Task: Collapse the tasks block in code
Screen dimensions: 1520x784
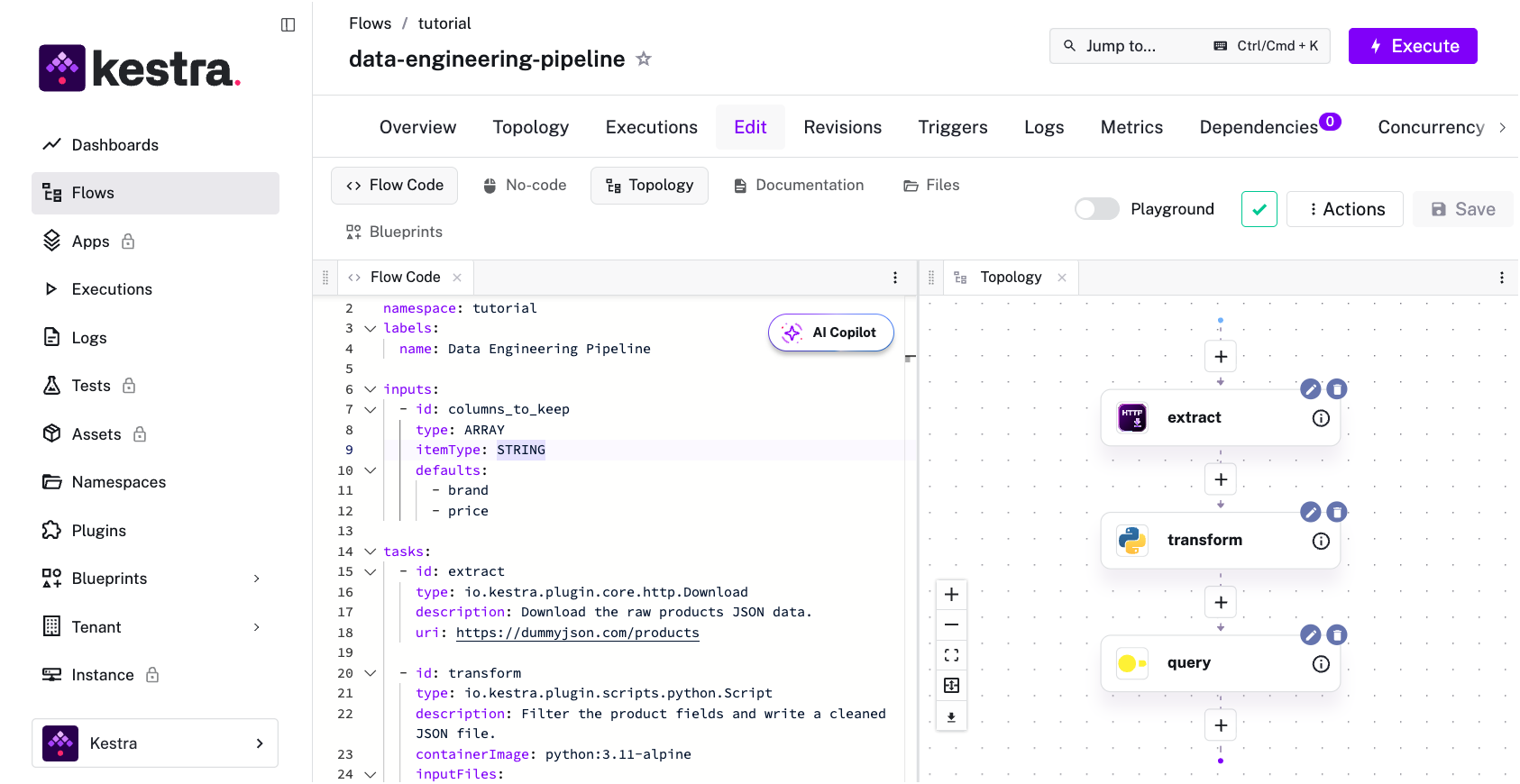Action: click(370, 552)
